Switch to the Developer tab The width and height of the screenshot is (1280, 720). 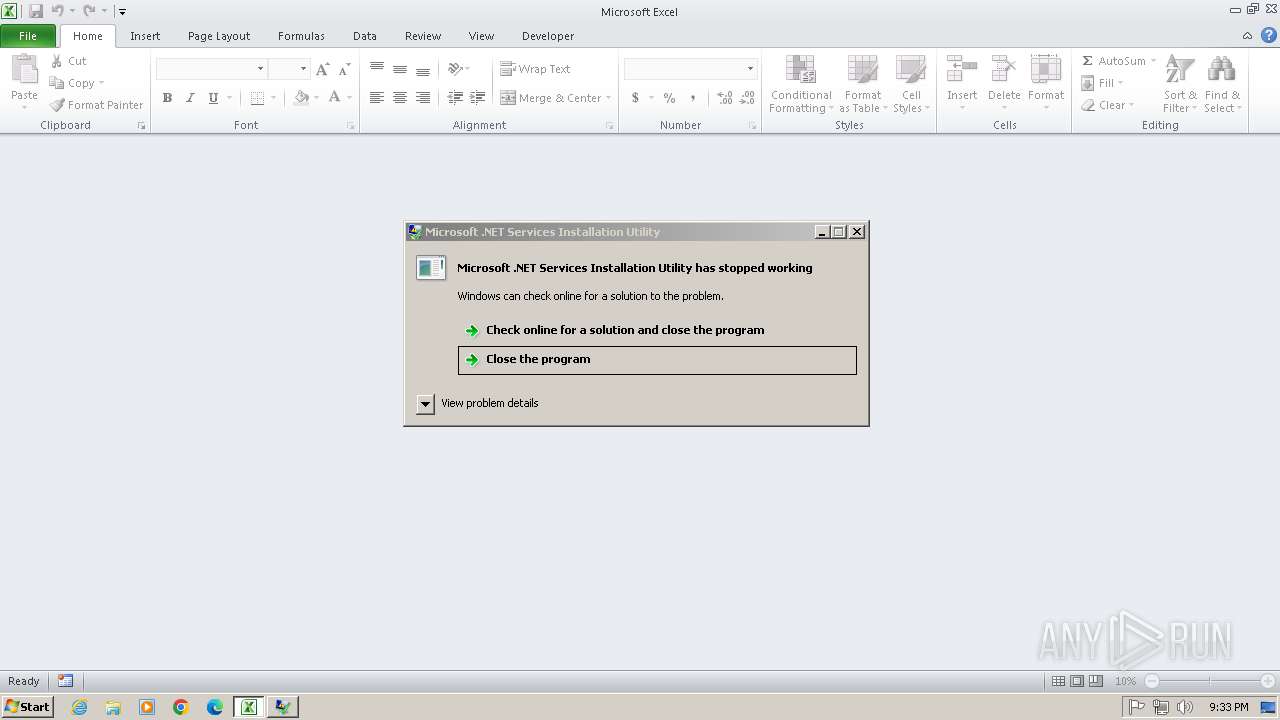click(548, 36)
